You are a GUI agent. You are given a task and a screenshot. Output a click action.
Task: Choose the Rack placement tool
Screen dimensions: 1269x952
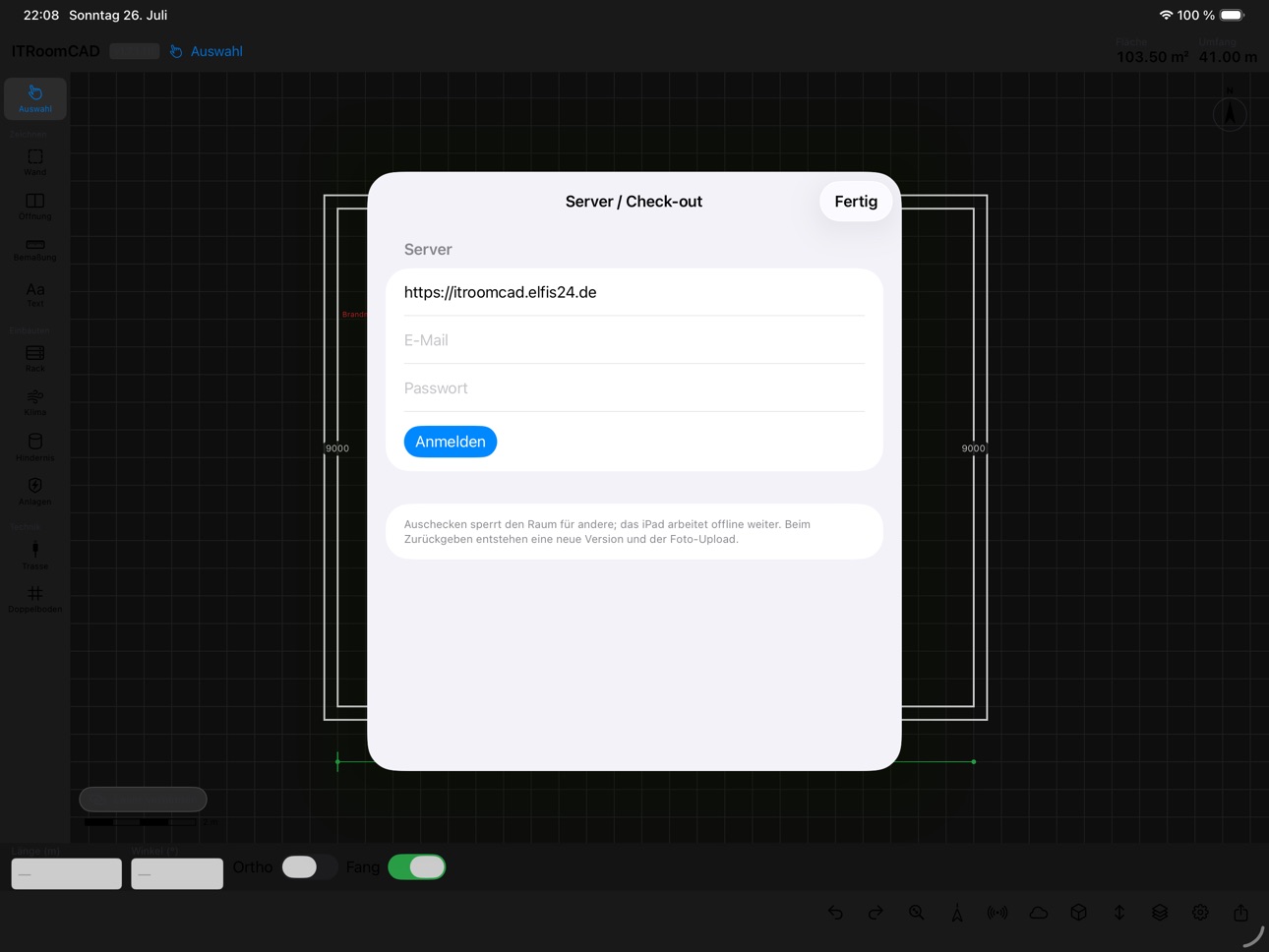pyautogui.click(x=35, y=358)
